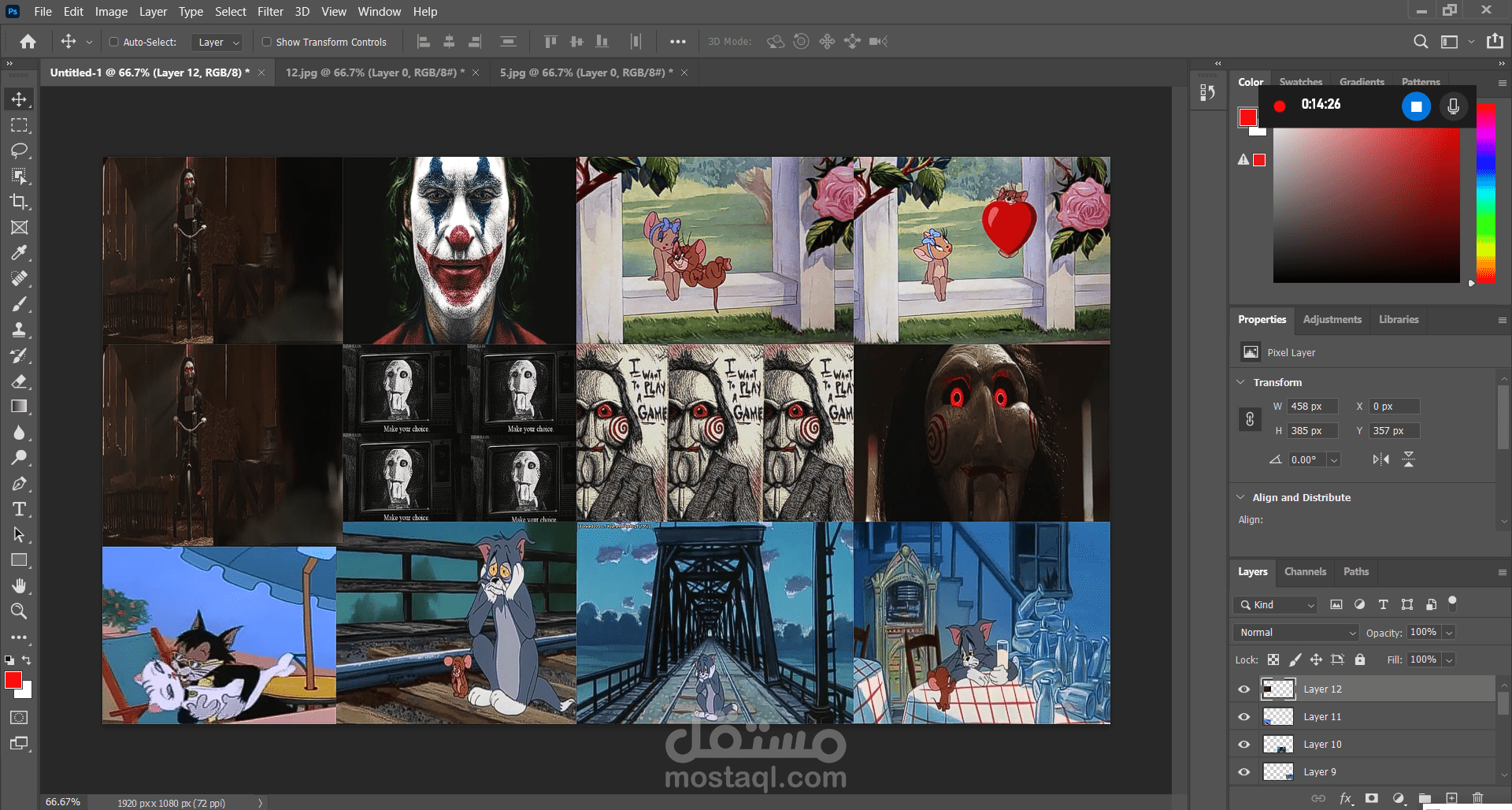Activate the Hand tool
The image size is (1512, 810).
point(19,585)
